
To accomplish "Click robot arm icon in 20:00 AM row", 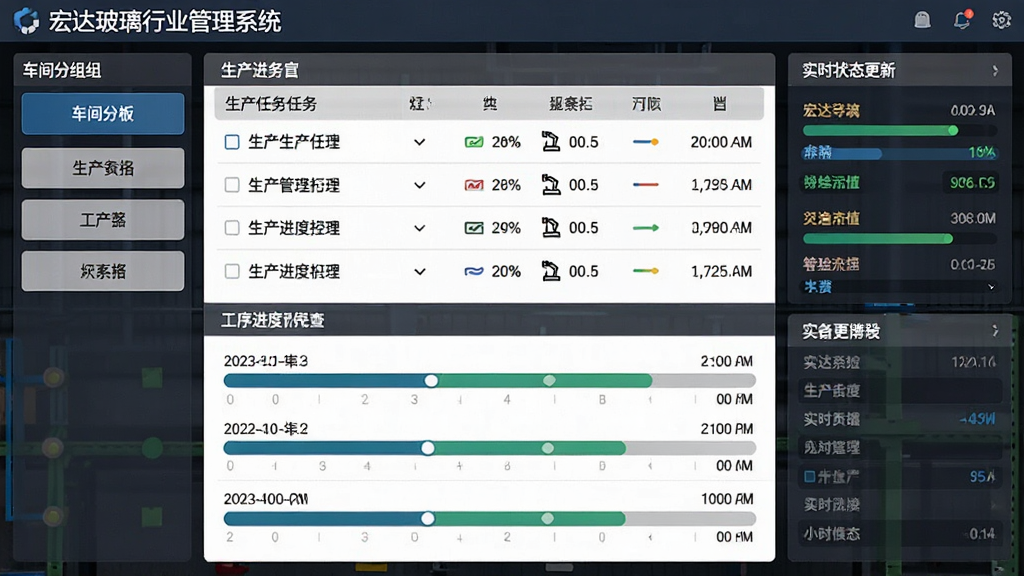I will (x=551, y=142).
